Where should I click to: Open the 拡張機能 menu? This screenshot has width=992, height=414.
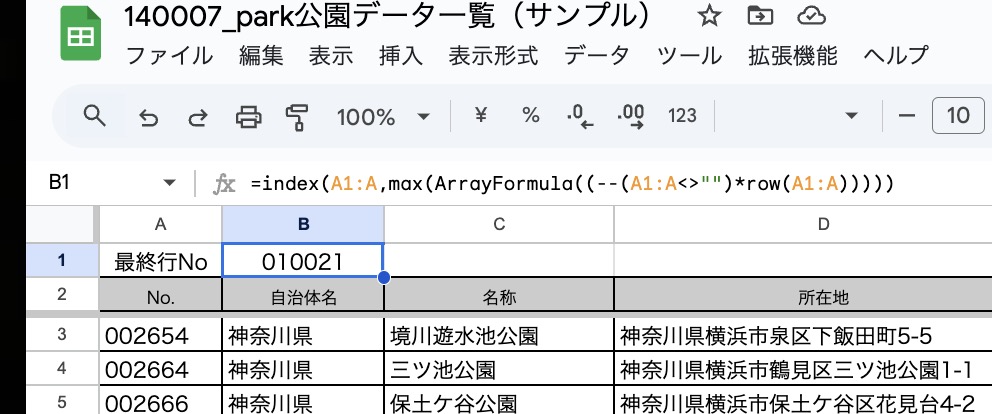793,56
